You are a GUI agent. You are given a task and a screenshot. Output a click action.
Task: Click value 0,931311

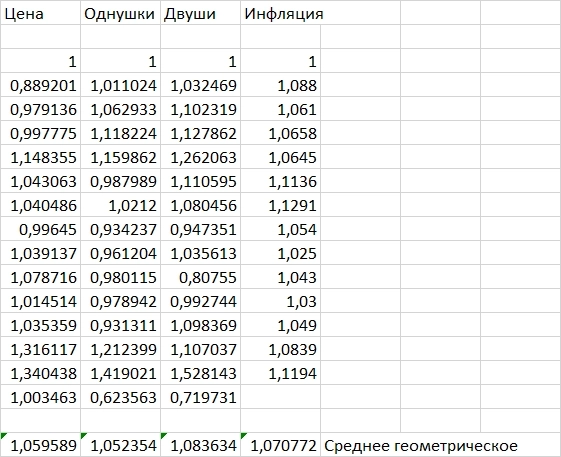coord(123,325)
